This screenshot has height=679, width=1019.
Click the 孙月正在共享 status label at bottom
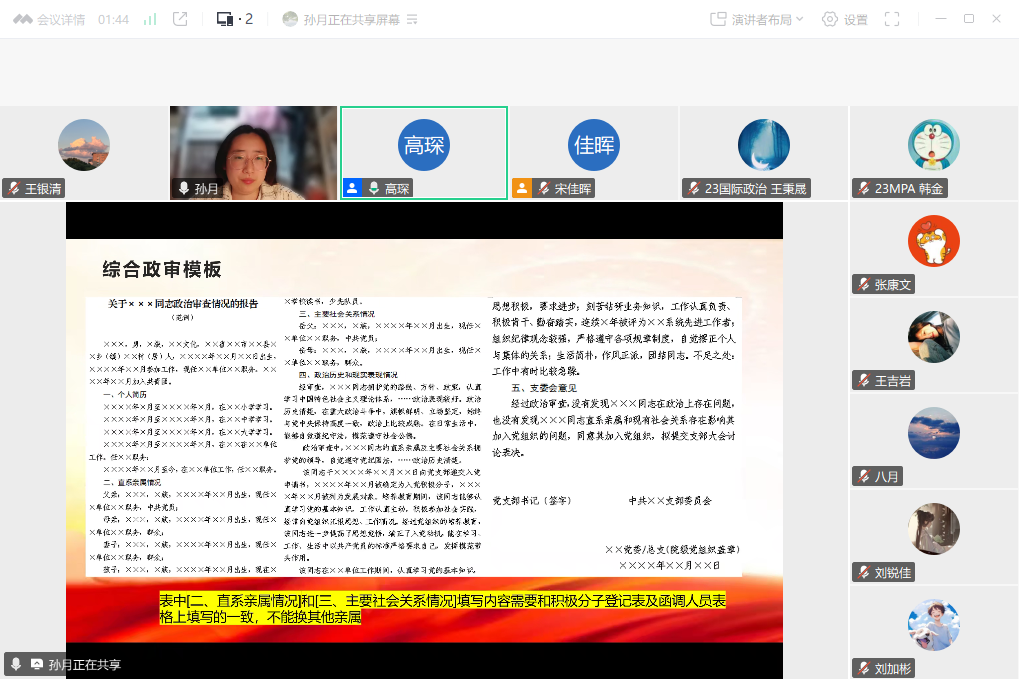pyautogui.click(x=84, y=664)
